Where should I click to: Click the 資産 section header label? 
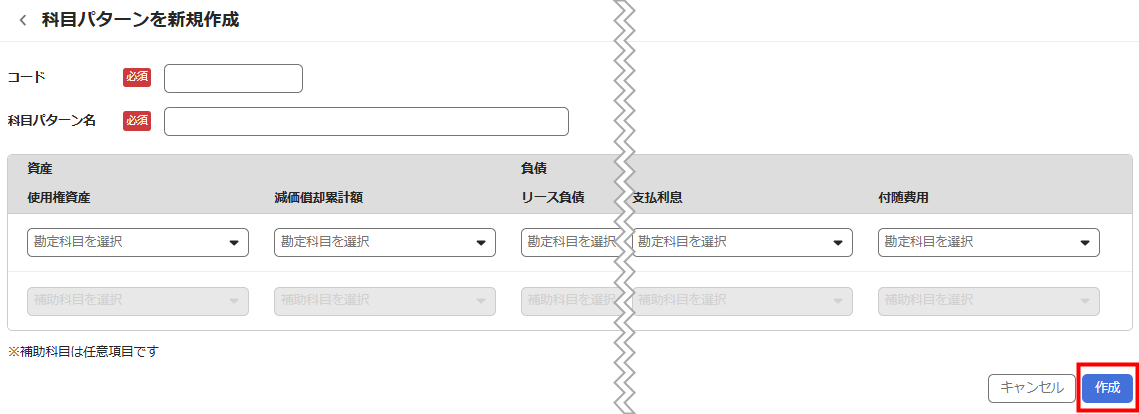(40, 168)
